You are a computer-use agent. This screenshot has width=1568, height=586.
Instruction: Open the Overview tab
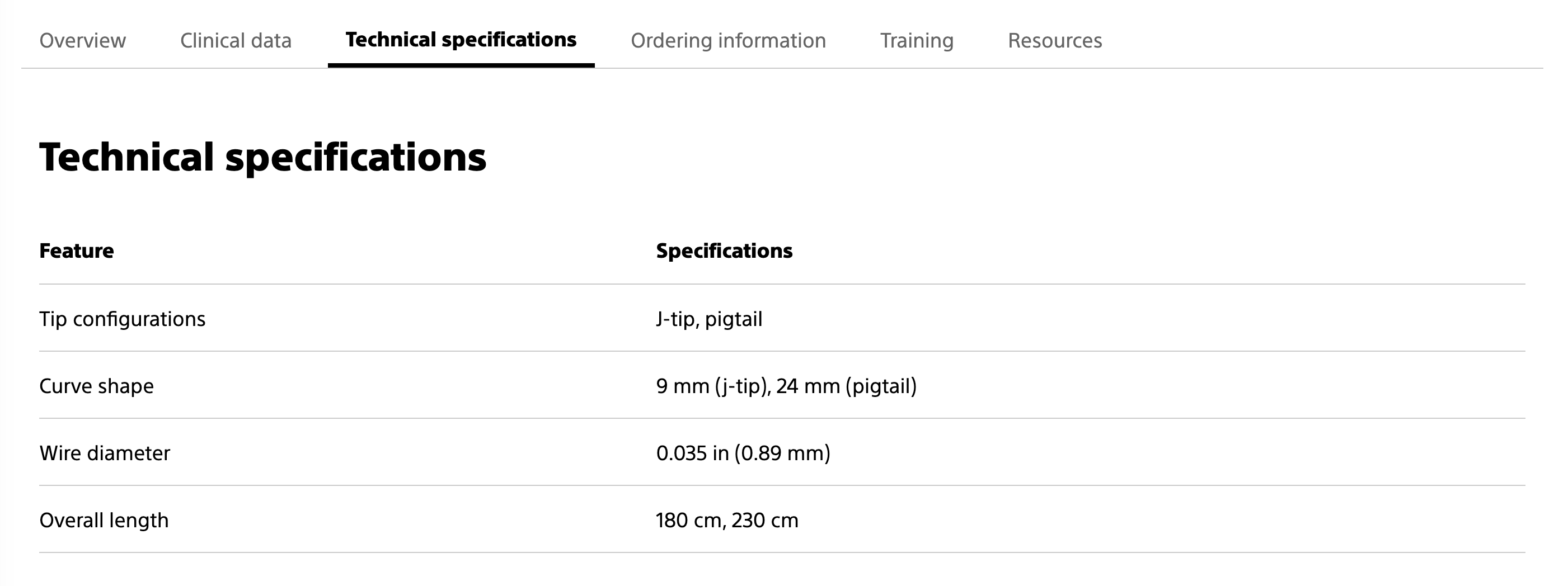tap(82, 41)
